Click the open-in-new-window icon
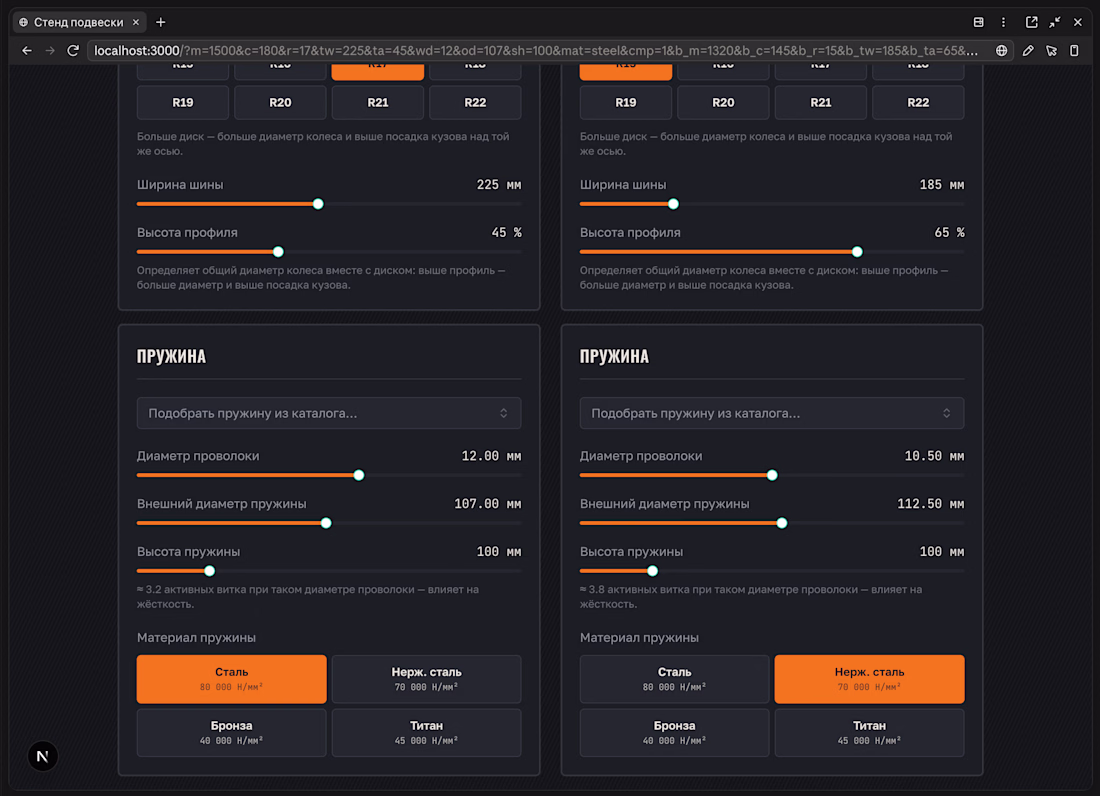This screenshot has height=796, width=1100. point(1031,22)
